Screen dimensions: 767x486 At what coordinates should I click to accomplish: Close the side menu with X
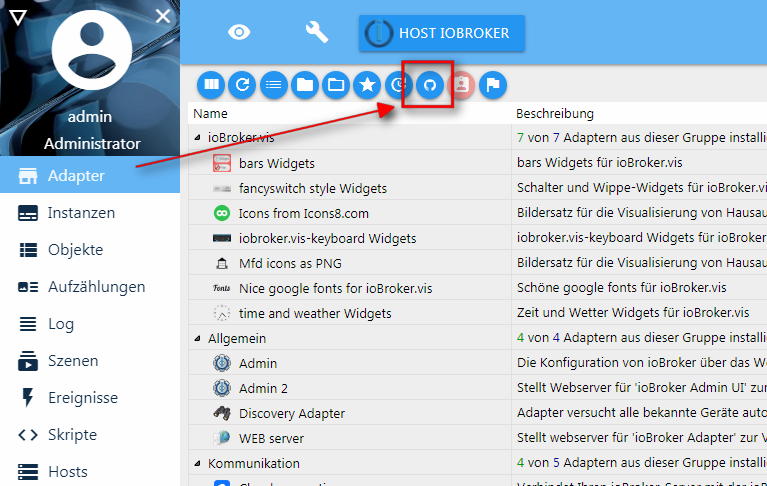click(x=163, y=16)
